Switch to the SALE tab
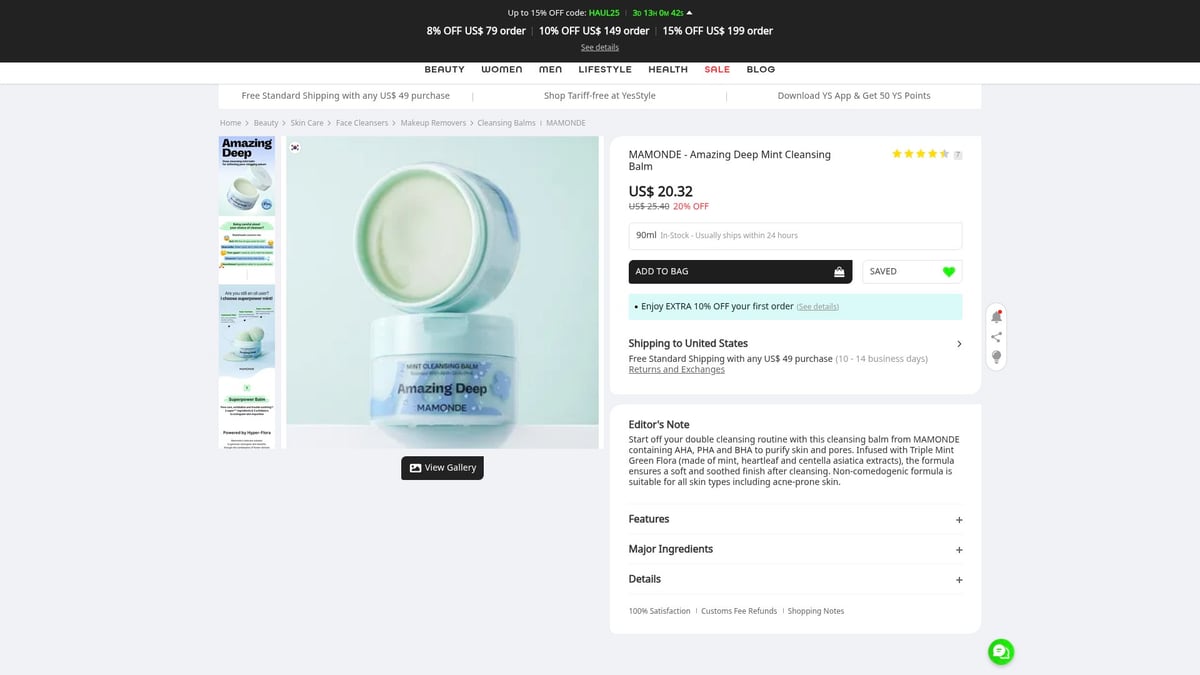 point(717,69)
